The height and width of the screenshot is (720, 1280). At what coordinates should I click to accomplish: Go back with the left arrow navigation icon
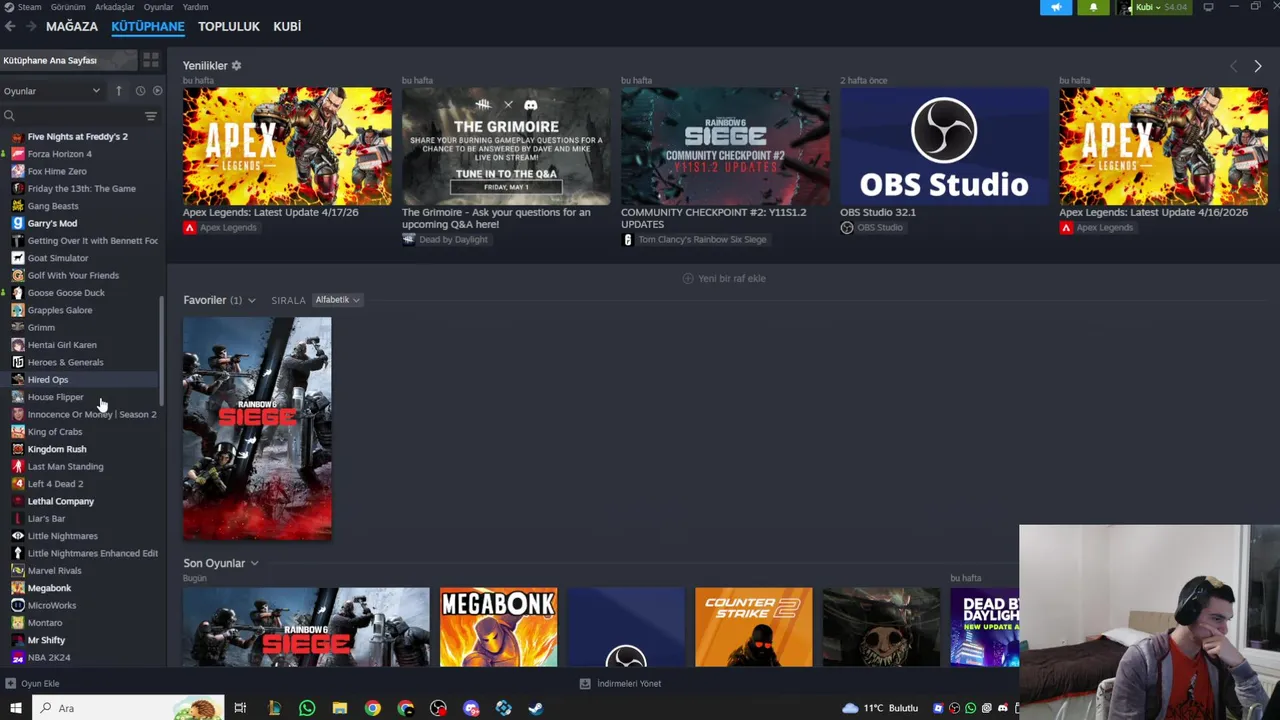coord(10,27)
